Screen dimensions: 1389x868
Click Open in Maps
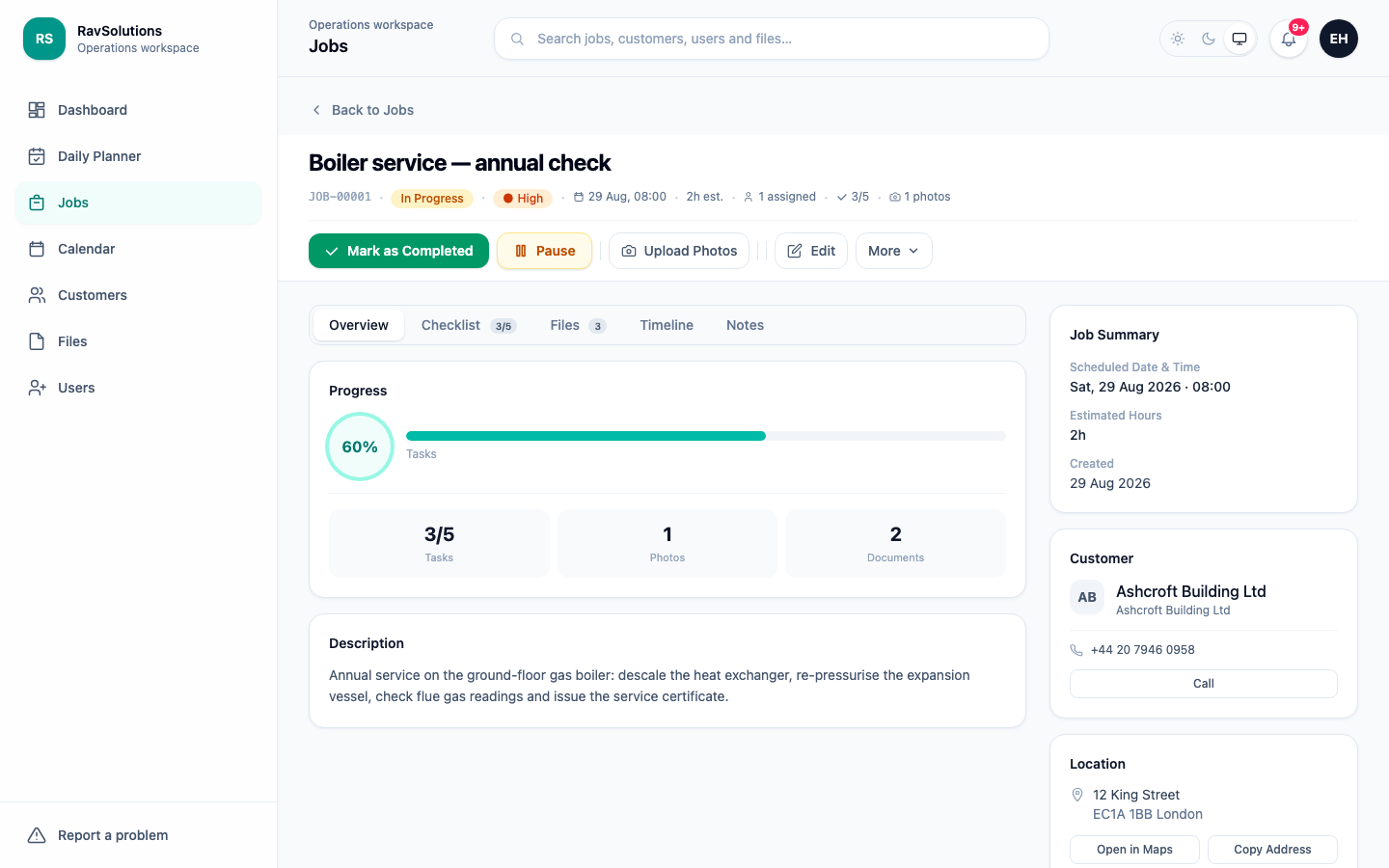click(1134, 850)
